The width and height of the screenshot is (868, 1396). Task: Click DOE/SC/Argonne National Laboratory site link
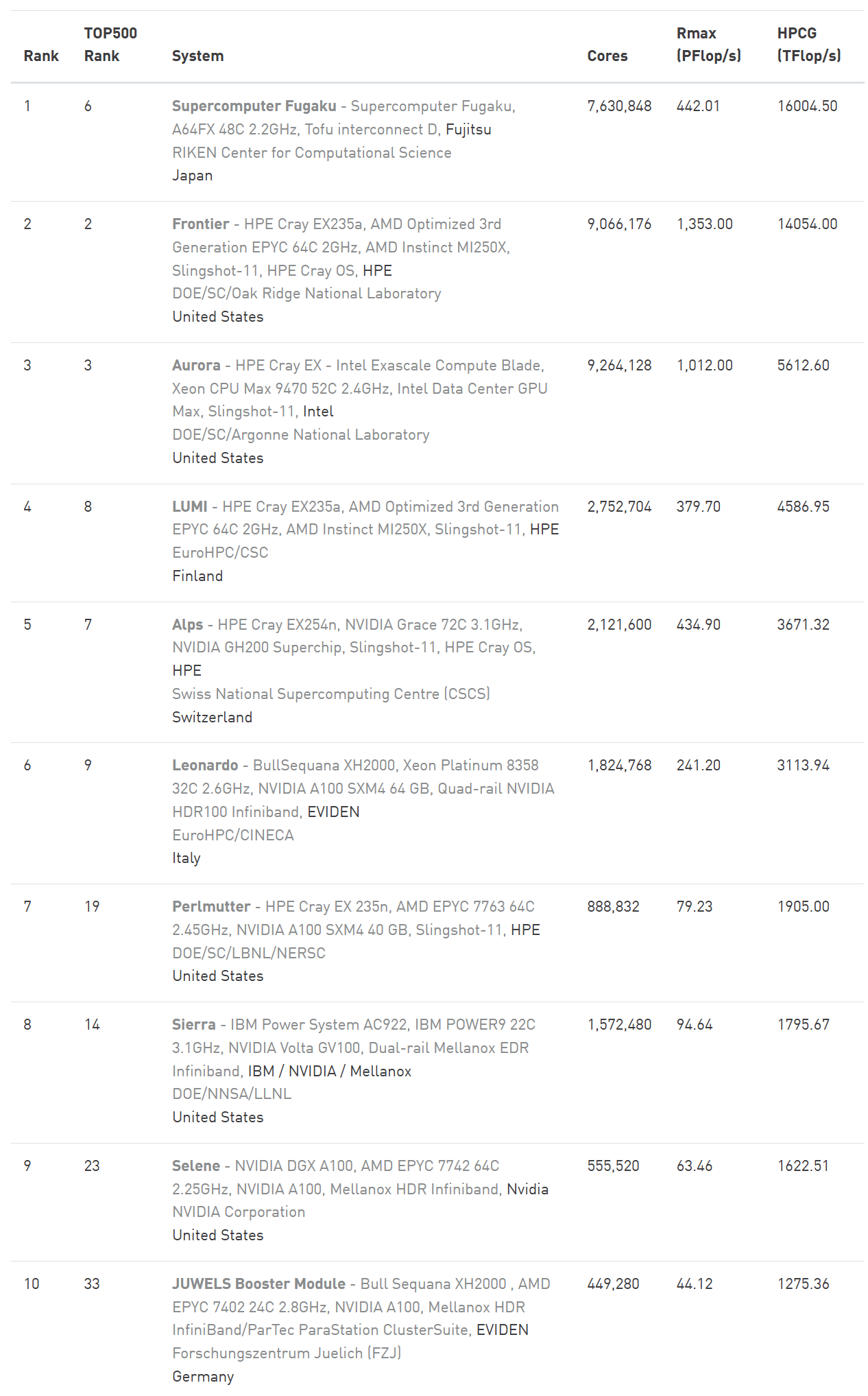301,435
